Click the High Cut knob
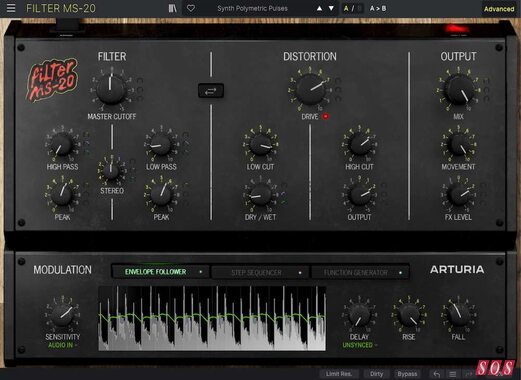Screen dimensions: 521x380 359,144
